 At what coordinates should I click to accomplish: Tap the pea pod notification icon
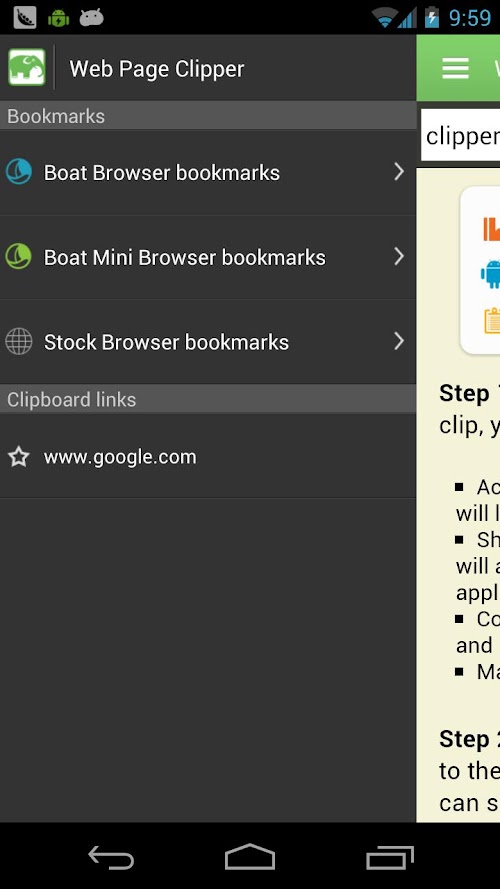[25, 18]
